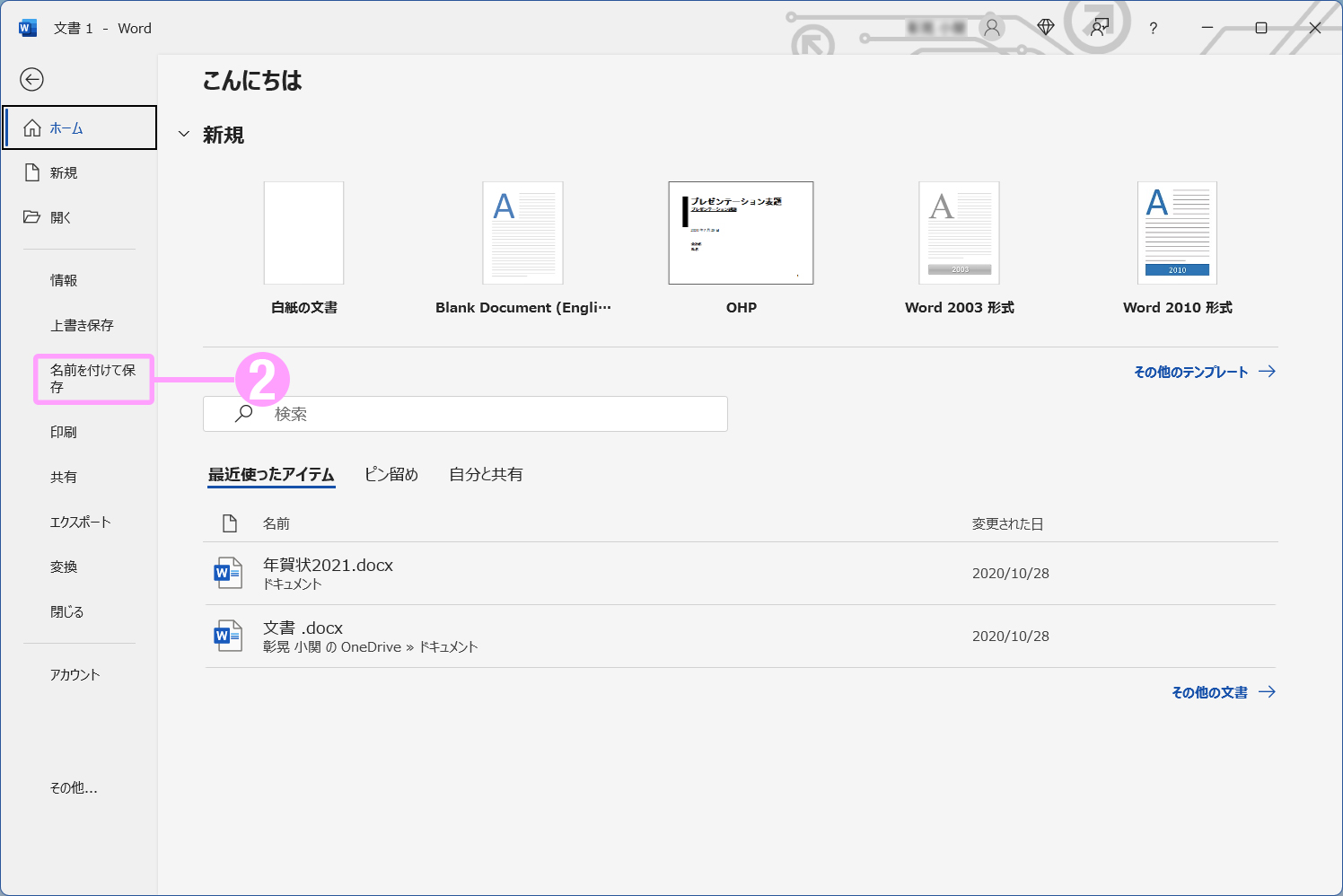Switch to the 自分と共有 tab

[x=486, y=474]
